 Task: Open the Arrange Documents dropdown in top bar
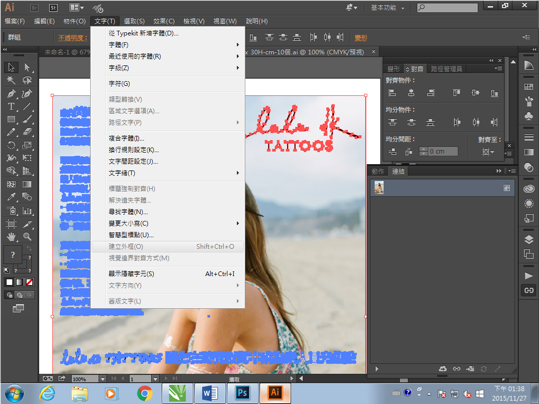point(76,8)
